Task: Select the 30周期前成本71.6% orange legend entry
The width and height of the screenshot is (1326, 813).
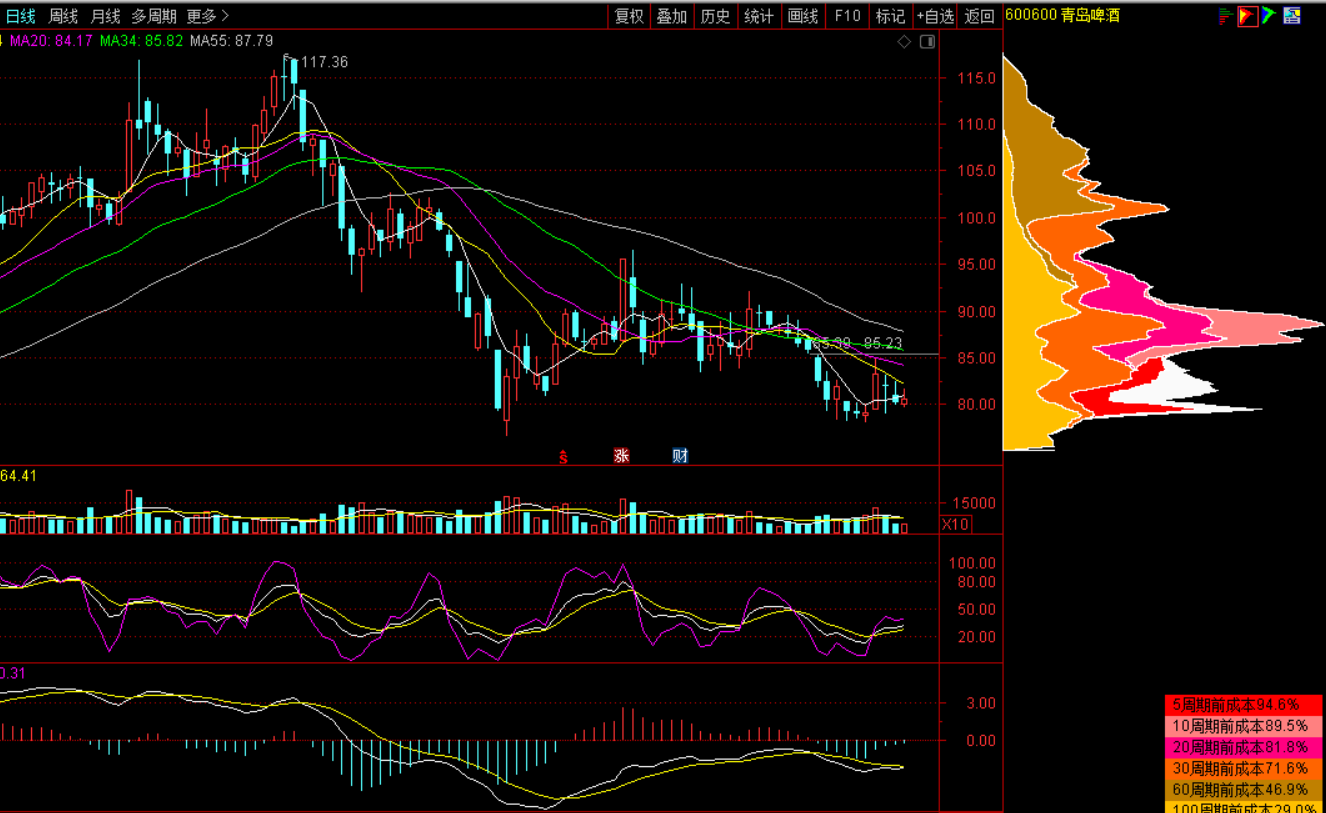Action: click(1244, 768)
